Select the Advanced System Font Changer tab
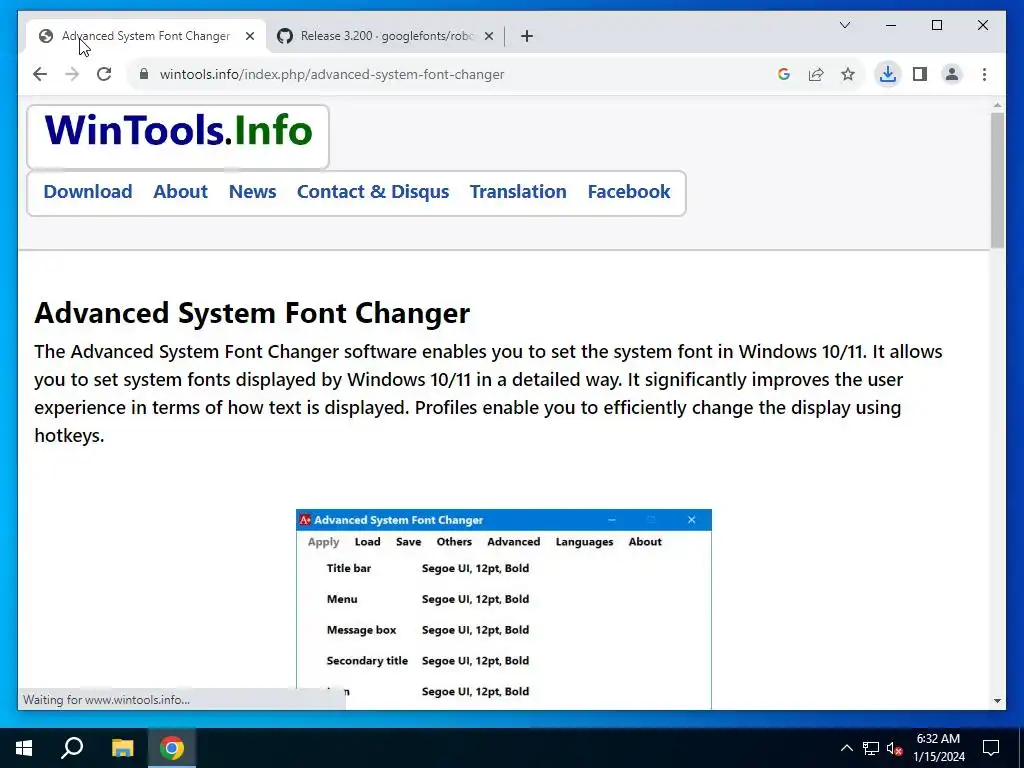Screen dimensions: 1024x768 tap(146, 36)
